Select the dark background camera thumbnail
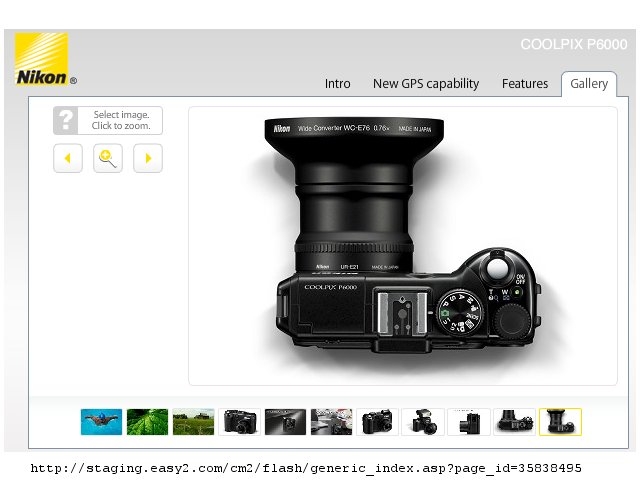This screenshot has height=480, width=640. [x=285, y=422]
